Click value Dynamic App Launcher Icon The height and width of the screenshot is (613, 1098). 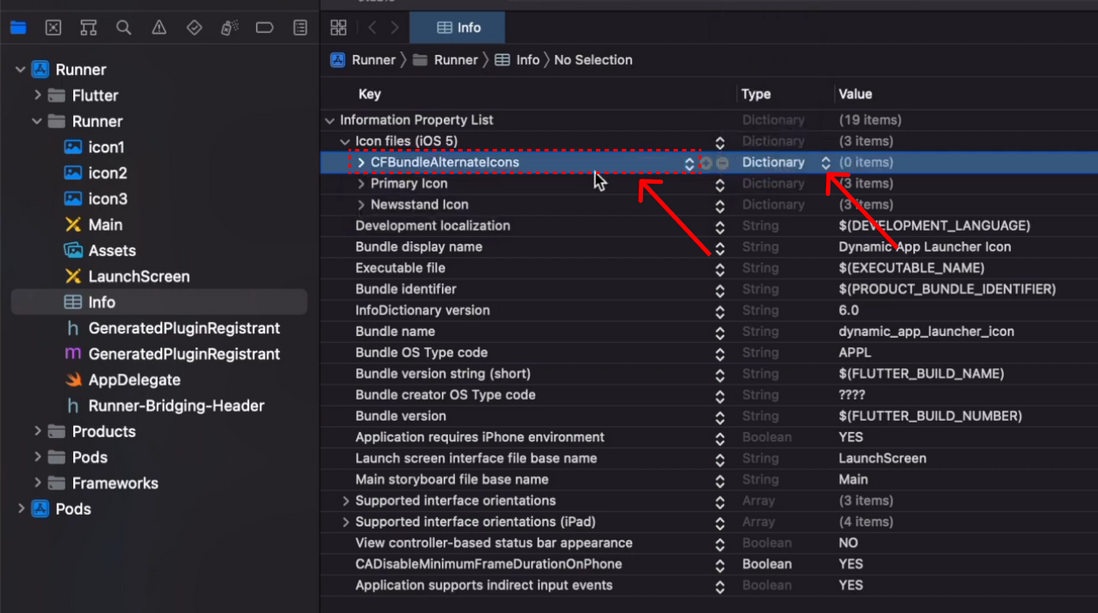925,247
